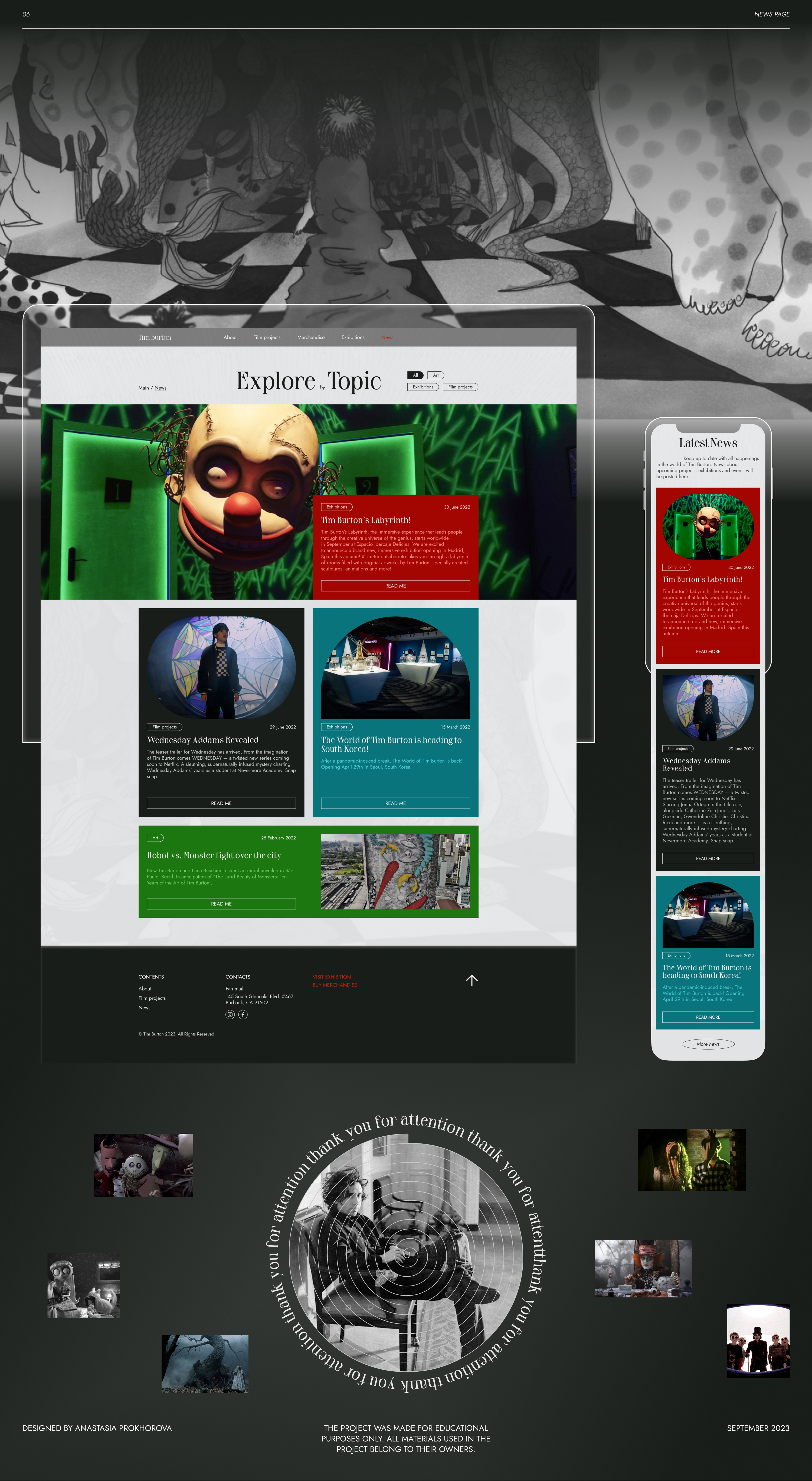Viewport: 812px width, 1481px height.
Task: Select the All topic filter
Action: (415, 375)
